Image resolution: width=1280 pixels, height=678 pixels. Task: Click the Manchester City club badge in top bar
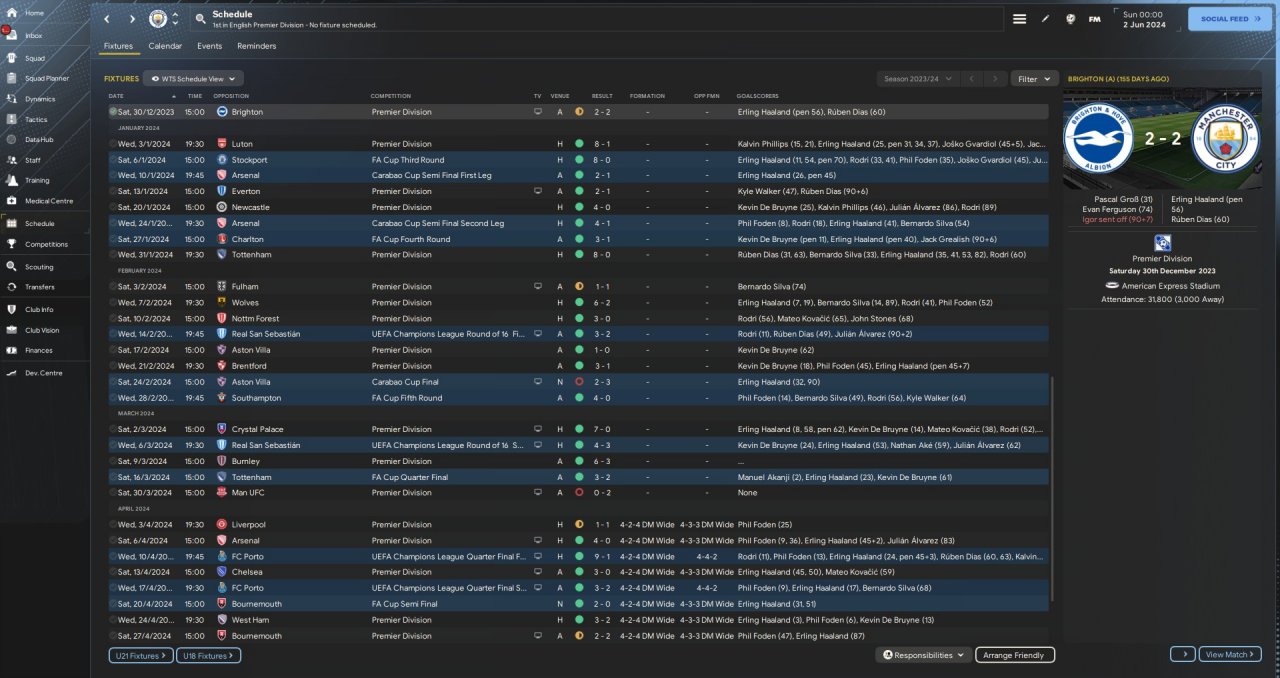point(158,19)
